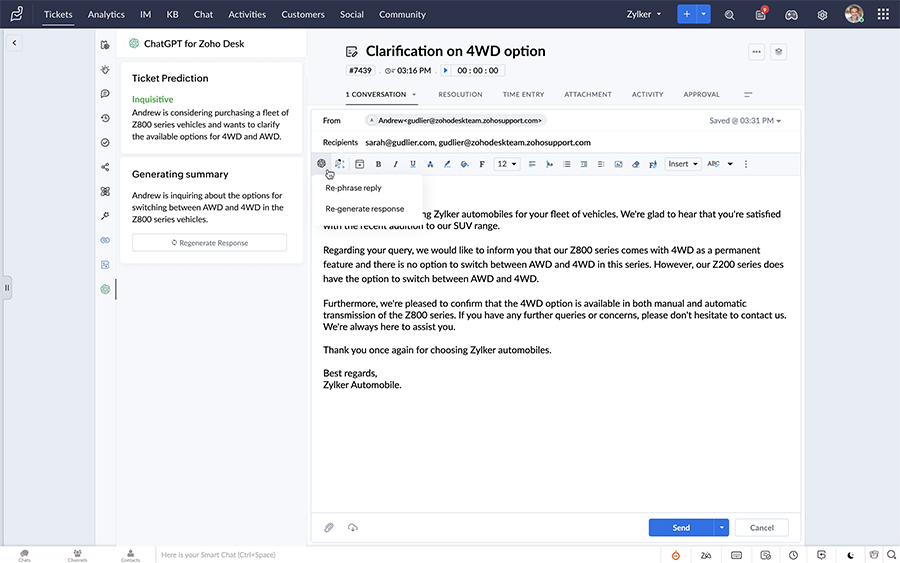Open the Customers module
Screen dimensions: 900x563
(302, 14)
